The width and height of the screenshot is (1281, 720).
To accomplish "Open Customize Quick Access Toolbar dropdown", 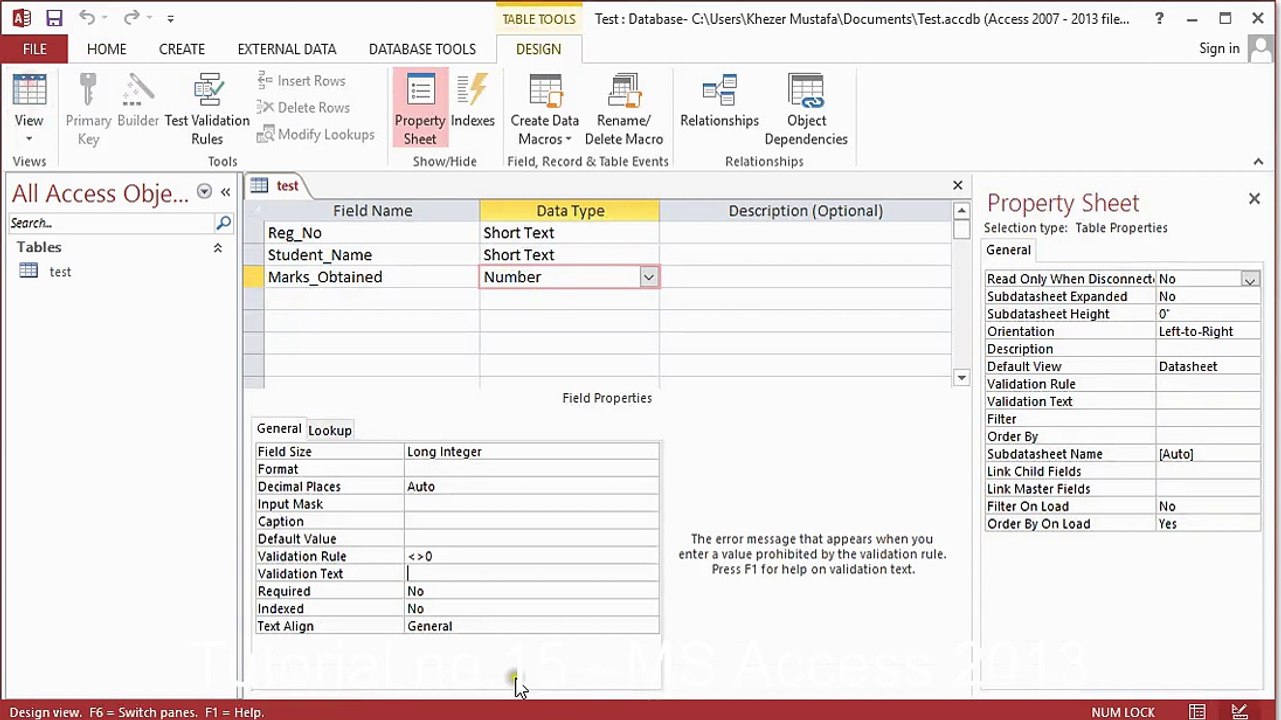I will pos(170,18).
